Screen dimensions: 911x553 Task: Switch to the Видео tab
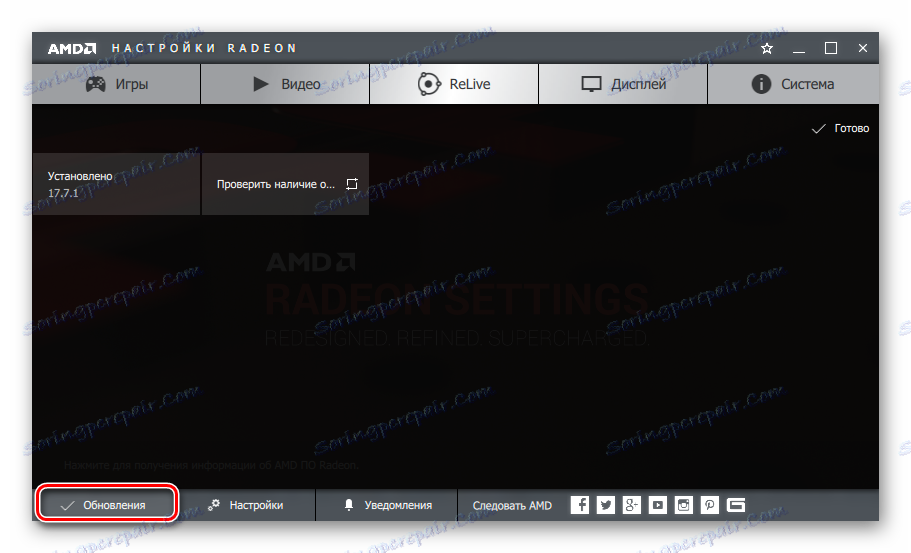click(285, 84)
